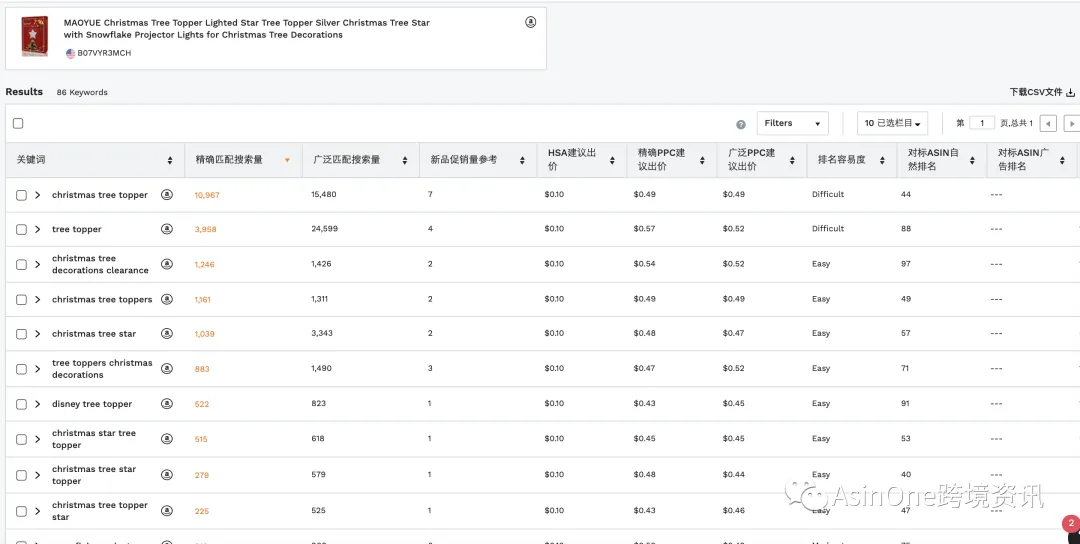Screen dimensions: 1080x544
Task: Click ASIN text B07VYR3MCH
Action: tap(104, 53)
